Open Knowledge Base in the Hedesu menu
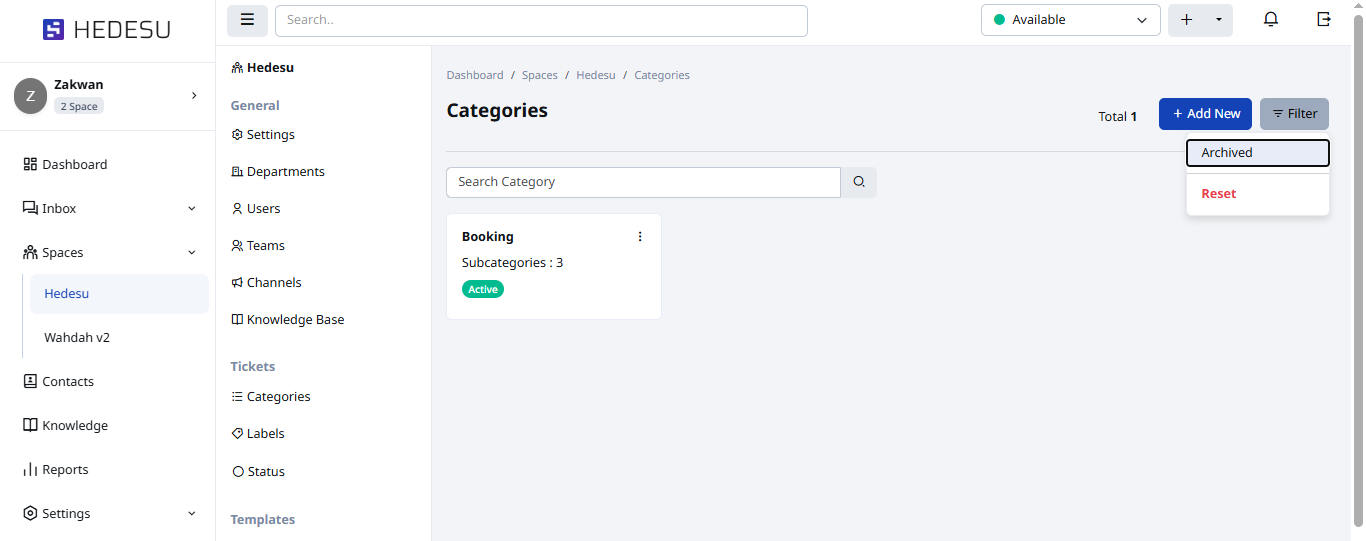 point(295,320)
